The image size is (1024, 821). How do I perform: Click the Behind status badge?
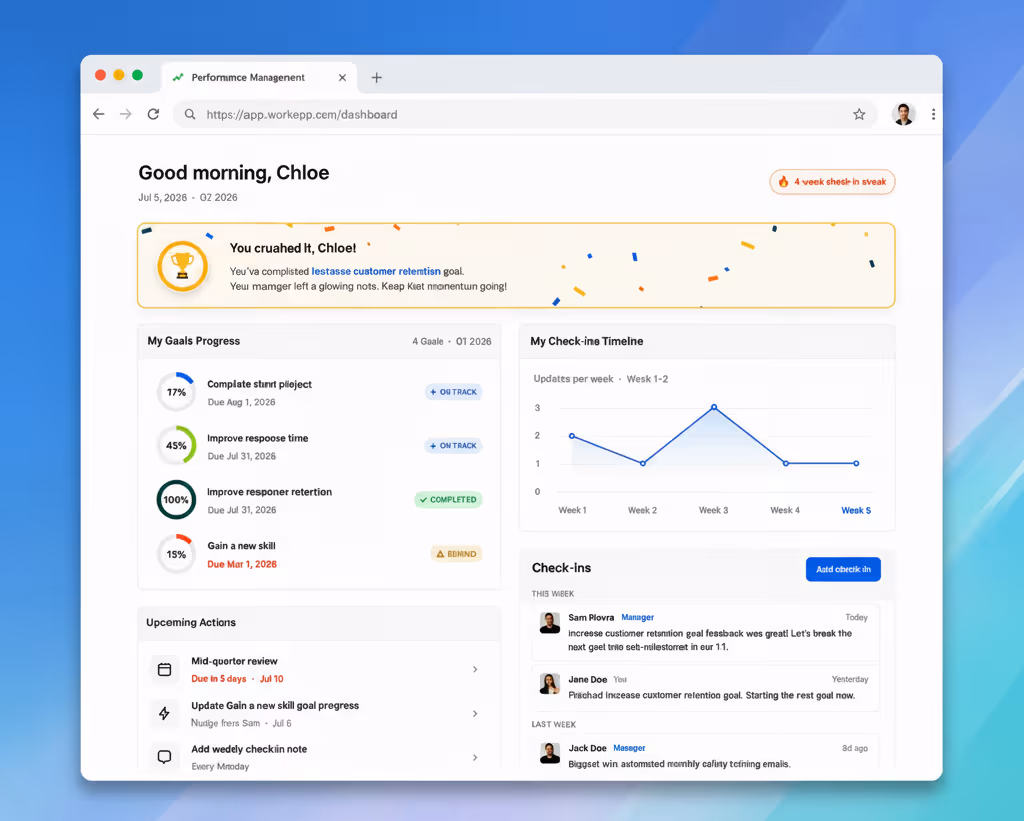click(x=456, y=554)
